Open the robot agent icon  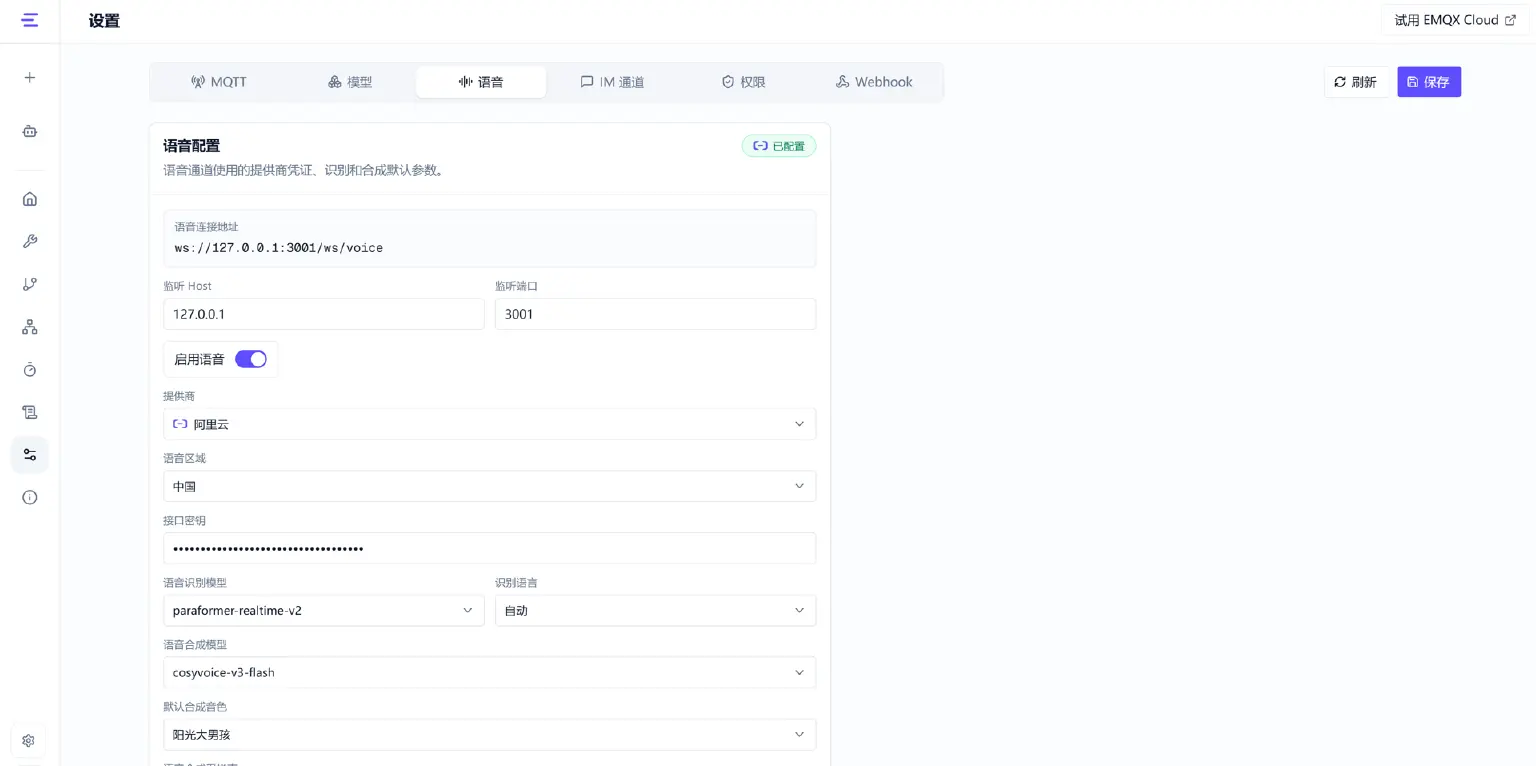[30, 131]
